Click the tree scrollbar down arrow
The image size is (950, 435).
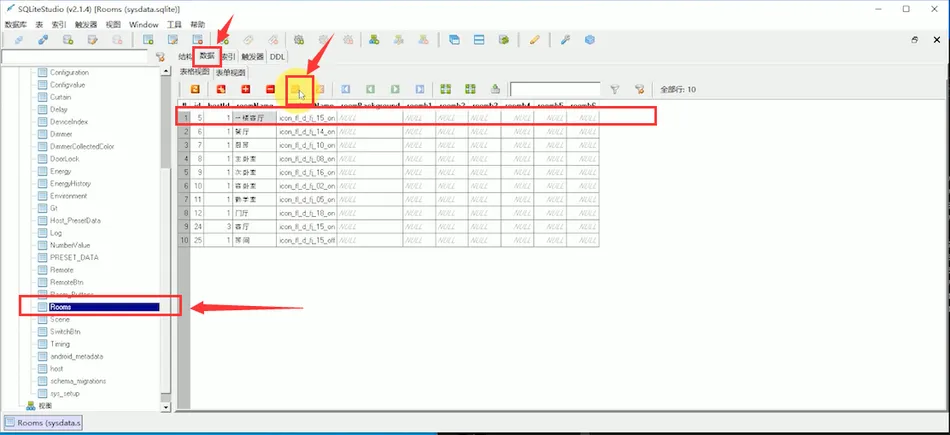click(x=166, y=408)
